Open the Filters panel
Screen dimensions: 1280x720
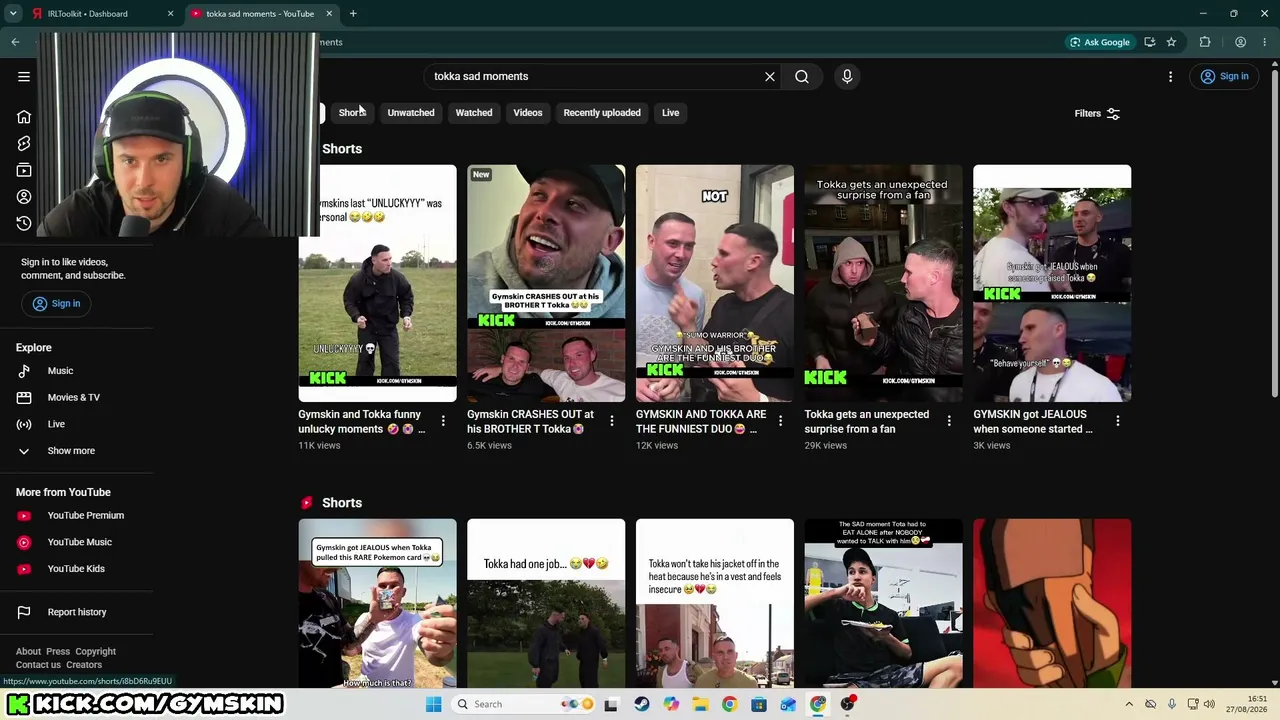pos(1097,113)
